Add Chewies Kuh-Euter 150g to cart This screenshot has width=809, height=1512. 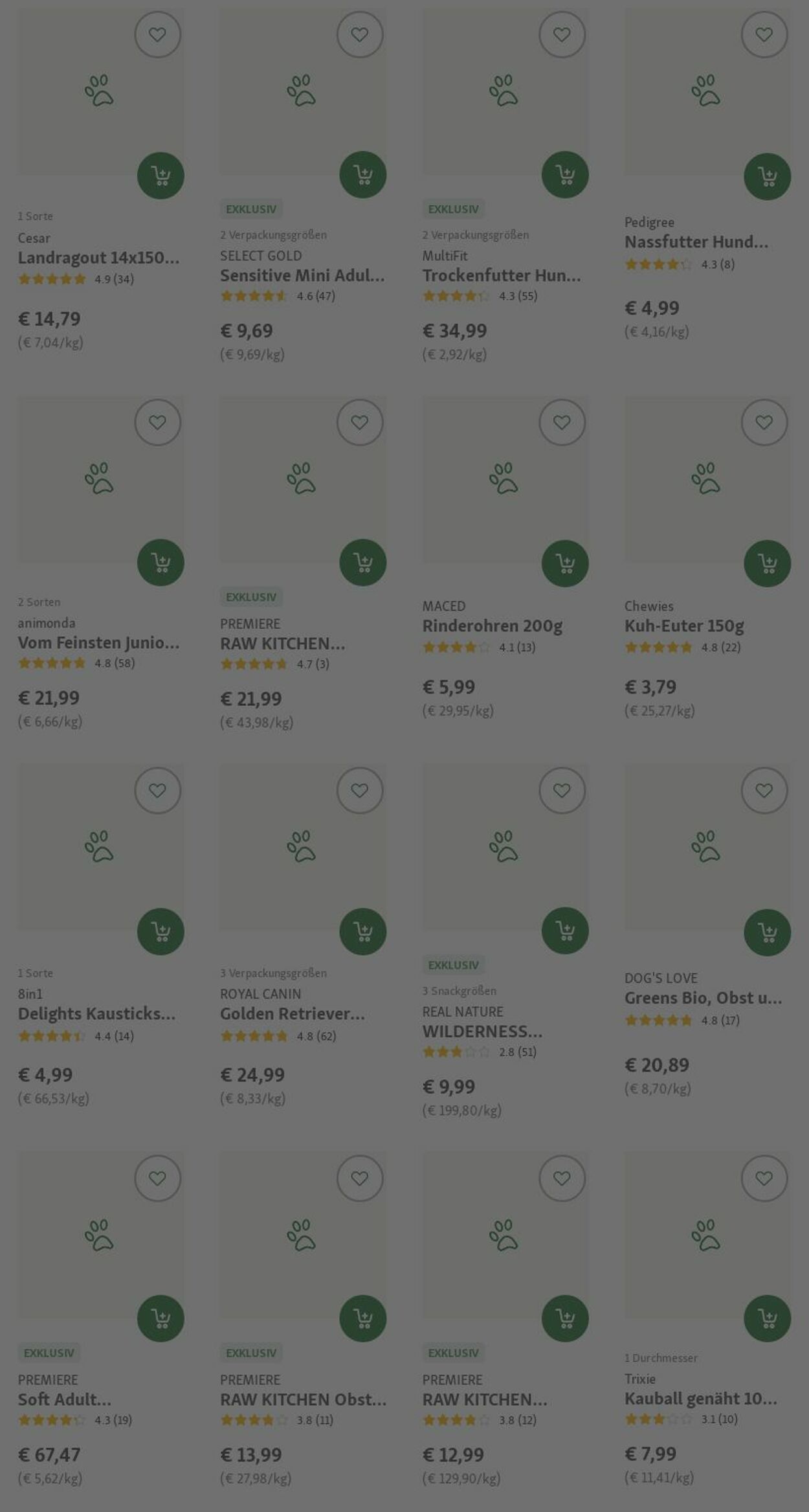click(x=768, y=563)
